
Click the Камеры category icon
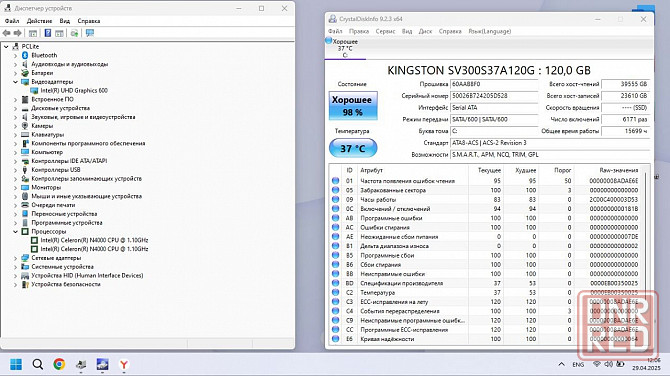25,126
